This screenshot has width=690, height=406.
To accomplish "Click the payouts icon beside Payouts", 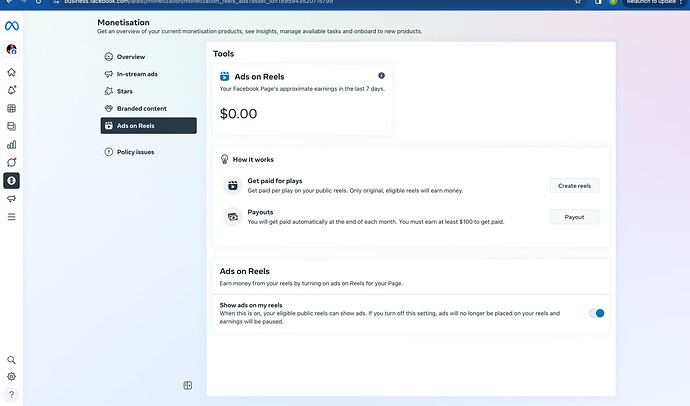I will click(x=233, y=217).
